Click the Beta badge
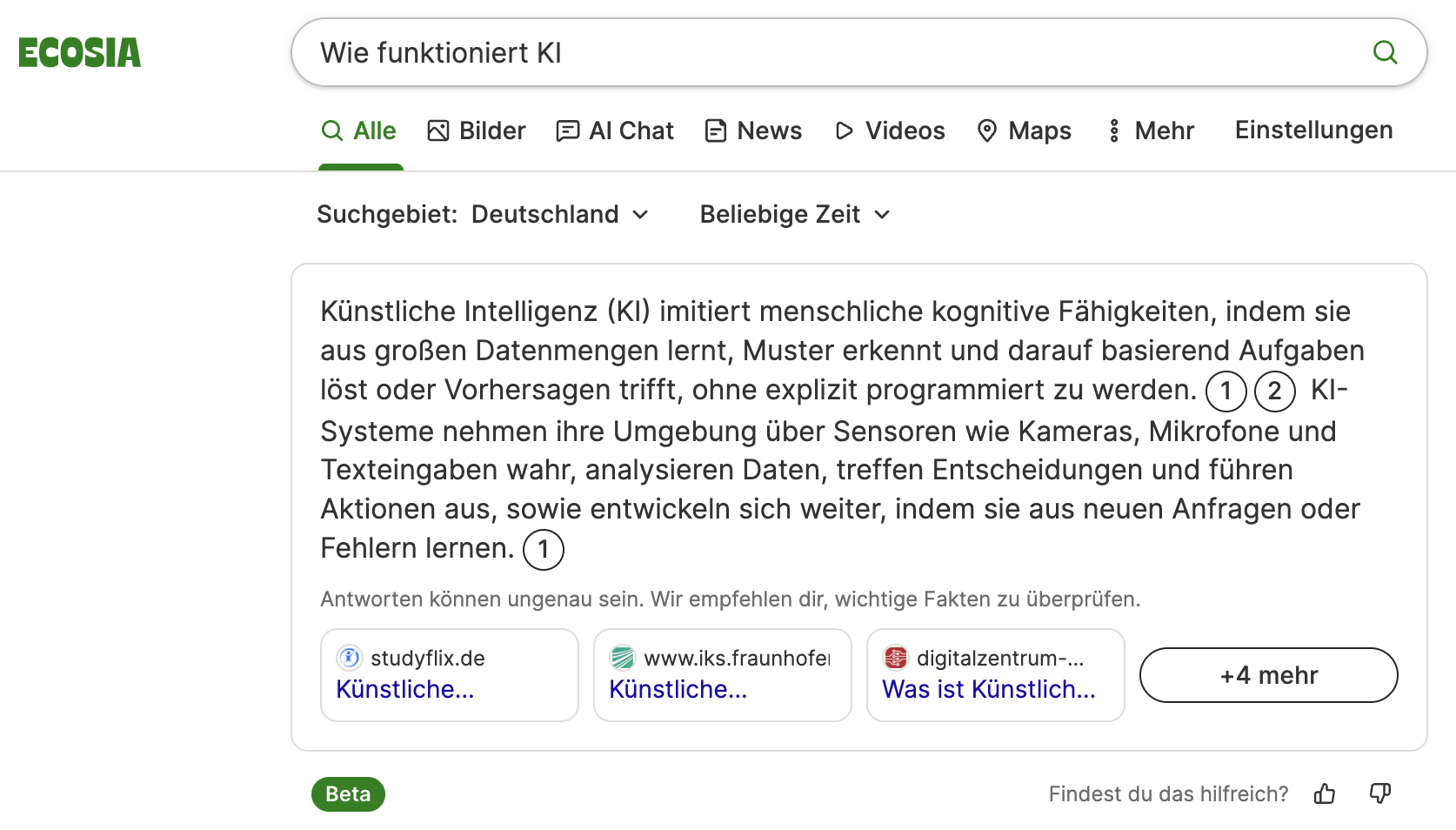This screenshot has height=830, width=1456. pos(348,794)
